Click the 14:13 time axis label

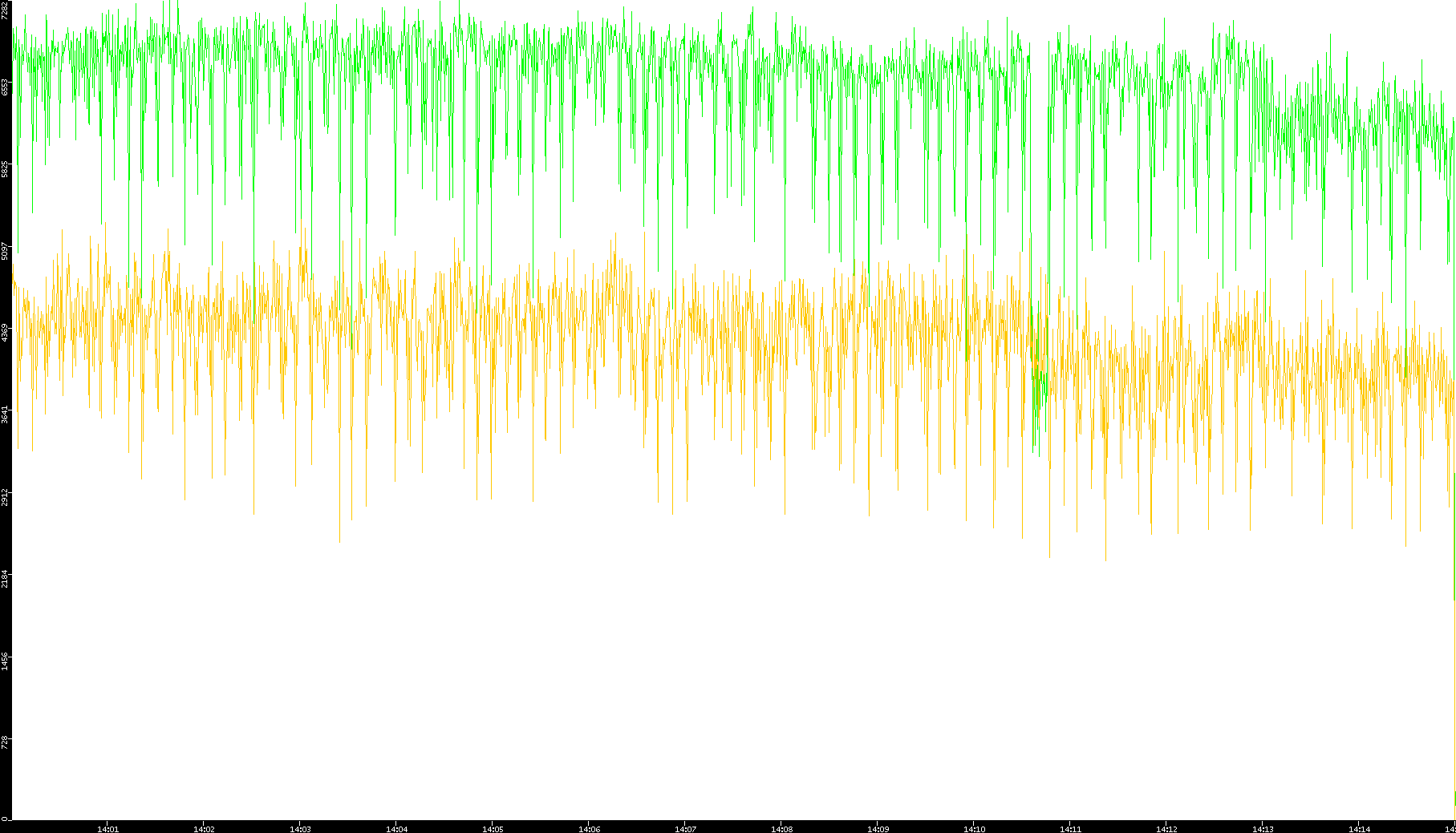[x=1263, y=829]
